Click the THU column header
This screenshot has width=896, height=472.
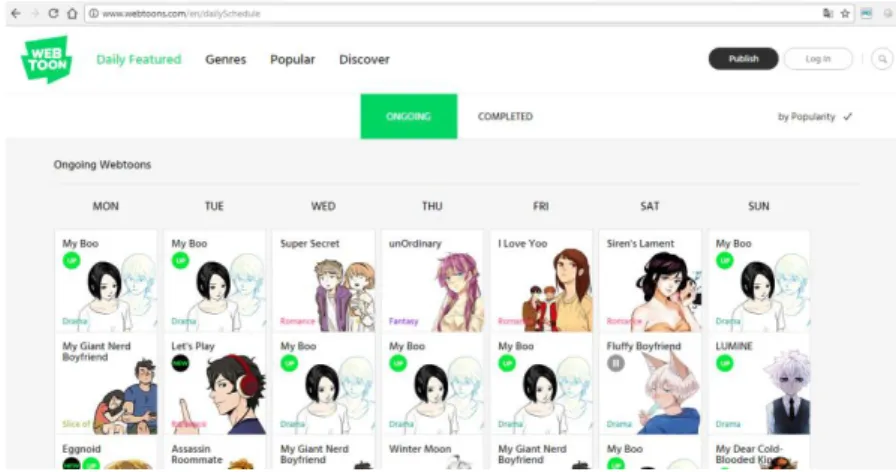[x=433, y=206]
